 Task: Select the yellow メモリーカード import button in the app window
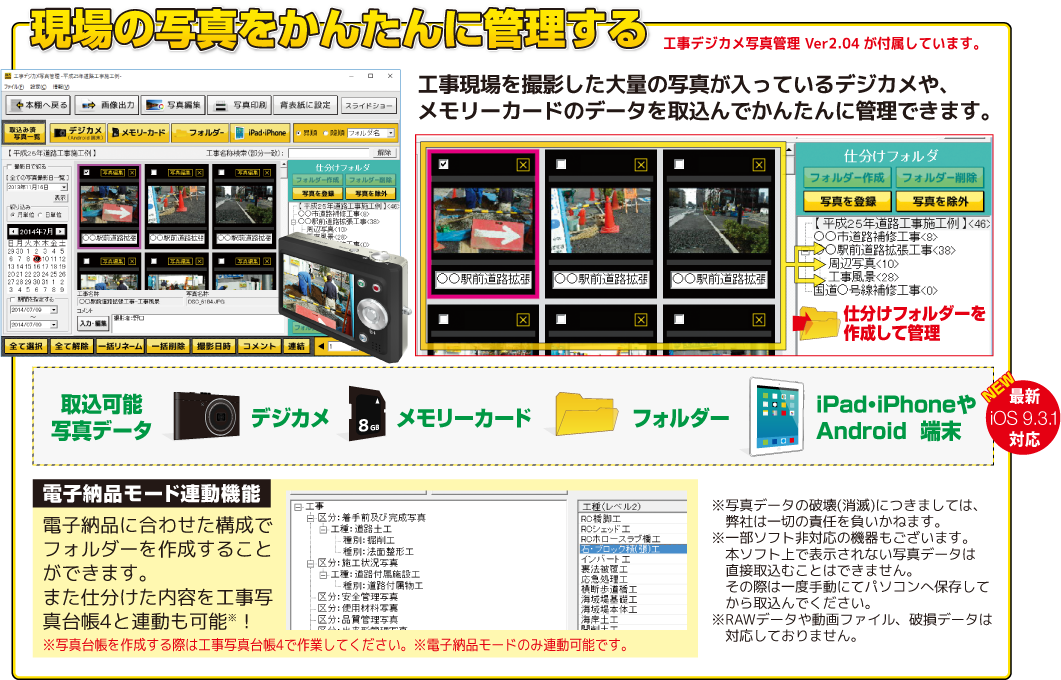pos(139,133)
